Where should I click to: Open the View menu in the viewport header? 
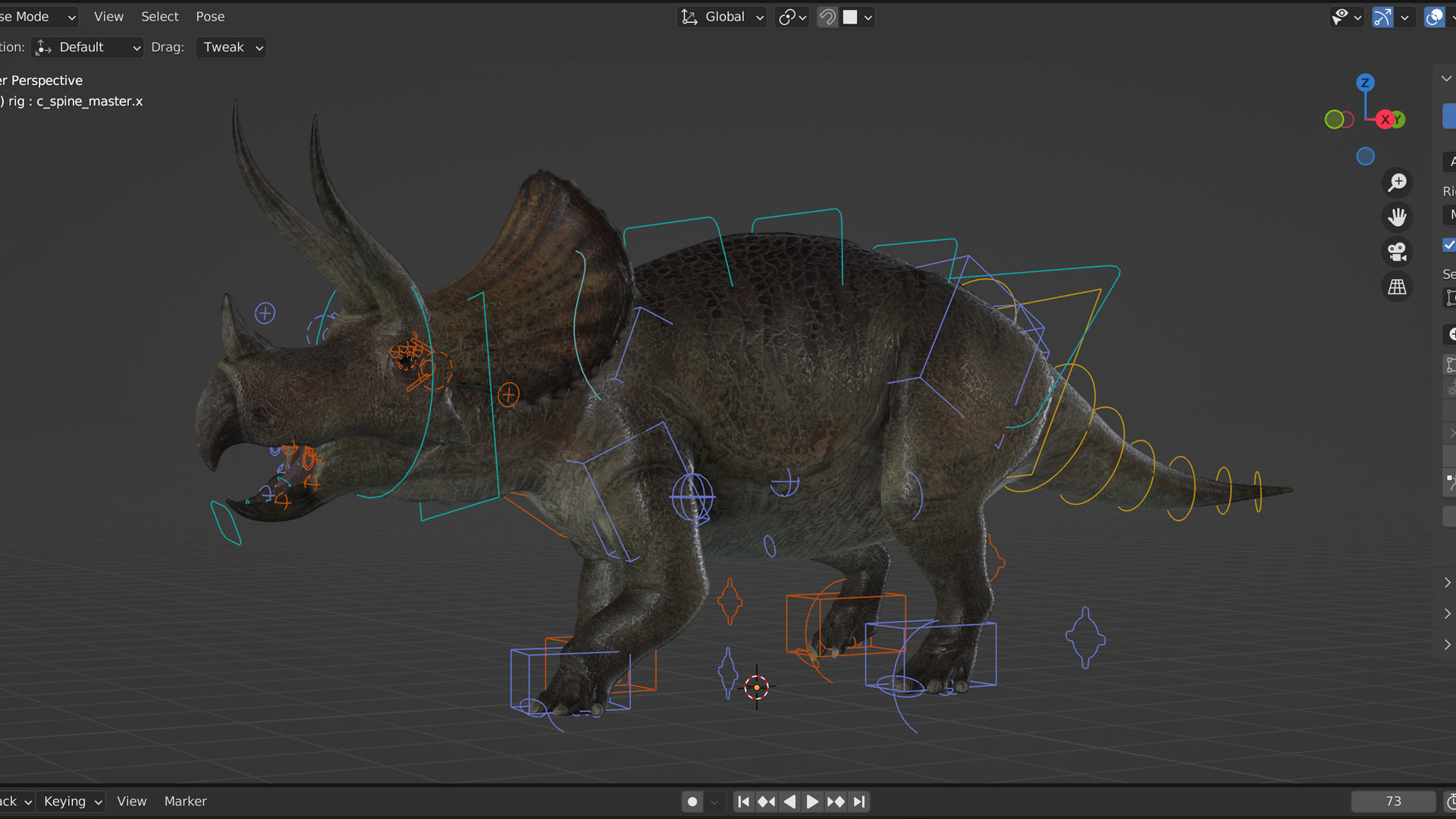(x=108, y=17)
